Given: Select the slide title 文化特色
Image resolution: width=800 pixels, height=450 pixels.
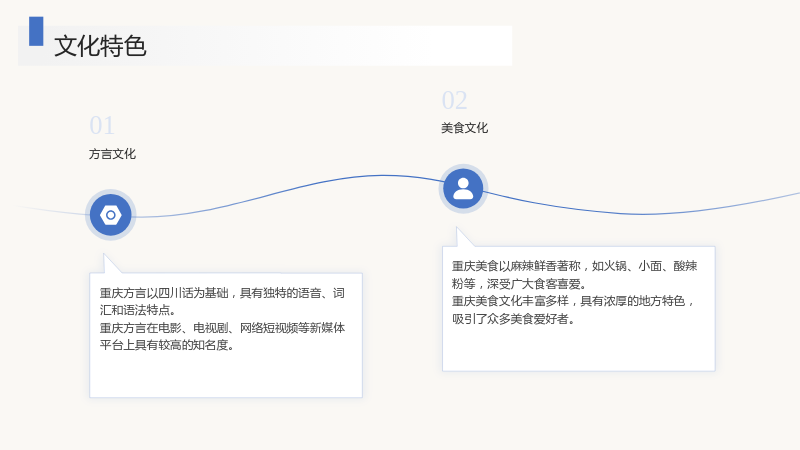Looking at the screenshot, I should click(x=101, y=46).
